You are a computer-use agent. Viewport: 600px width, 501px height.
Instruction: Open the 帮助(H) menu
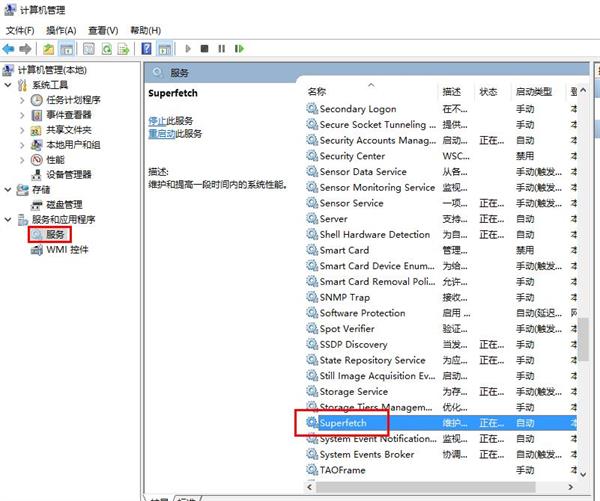[145, 30]
